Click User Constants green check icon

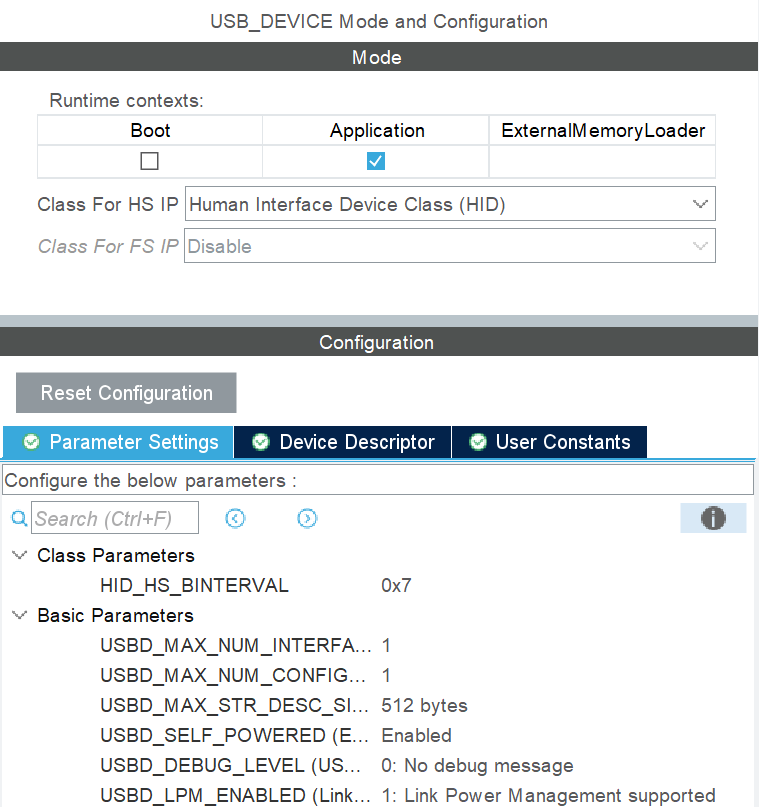[478, 442]
